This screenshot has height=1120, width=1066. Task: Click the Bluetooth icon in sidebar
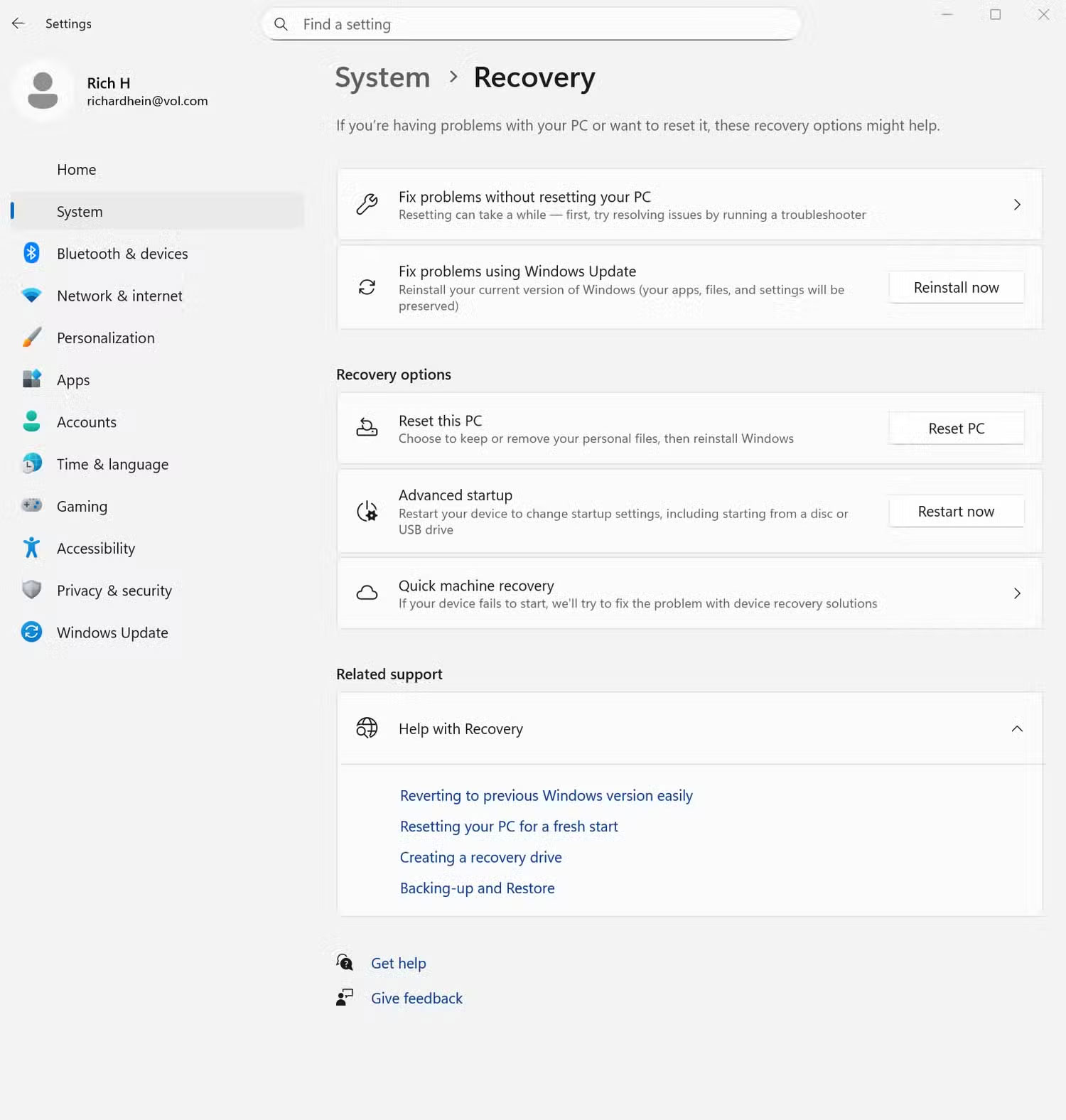coord(31,253)
